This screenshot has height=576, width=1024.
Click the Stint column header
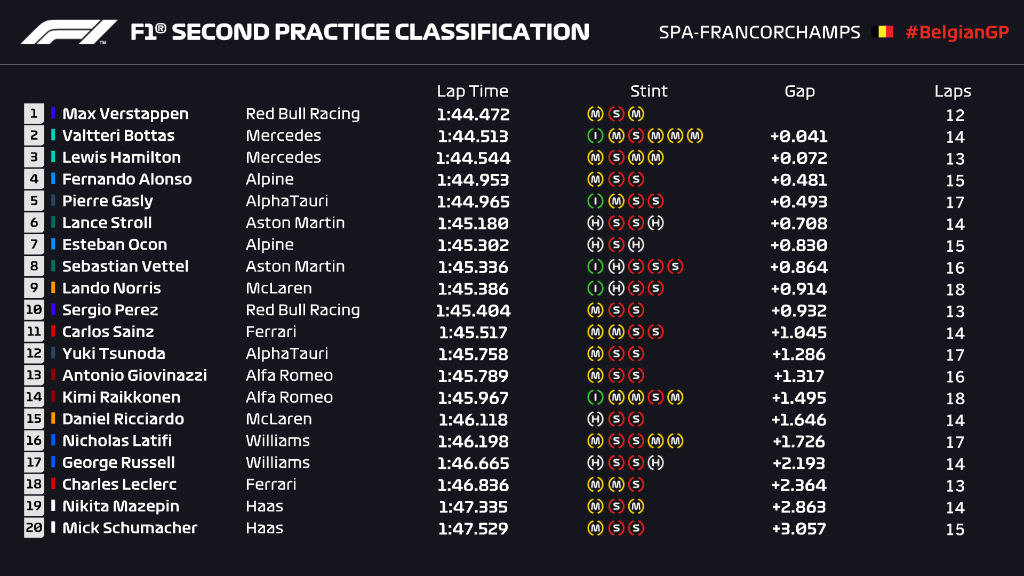pyautogui.click(x=649, y=91)
